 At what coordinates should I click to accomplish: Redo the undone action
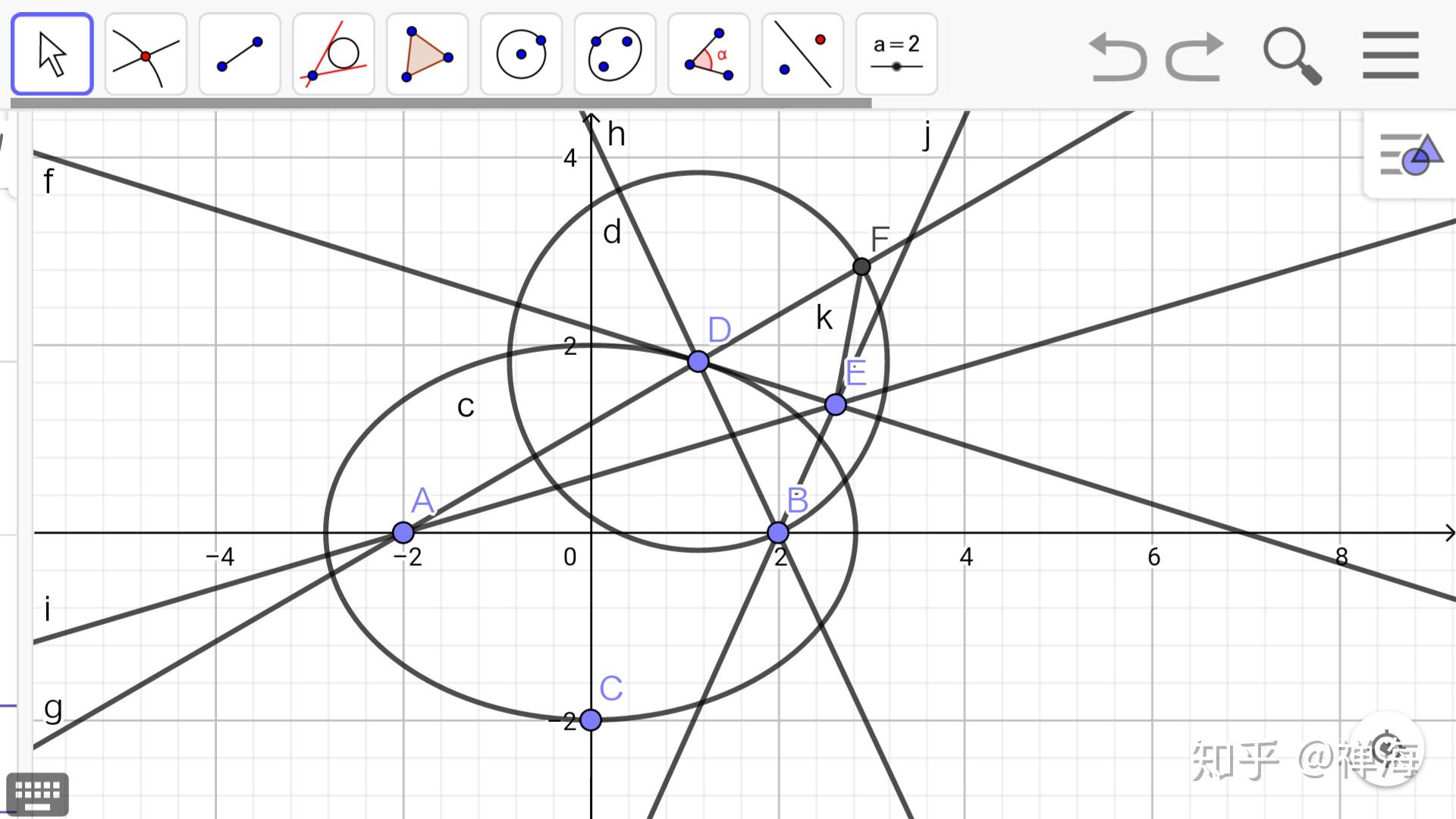point(1195,57)
